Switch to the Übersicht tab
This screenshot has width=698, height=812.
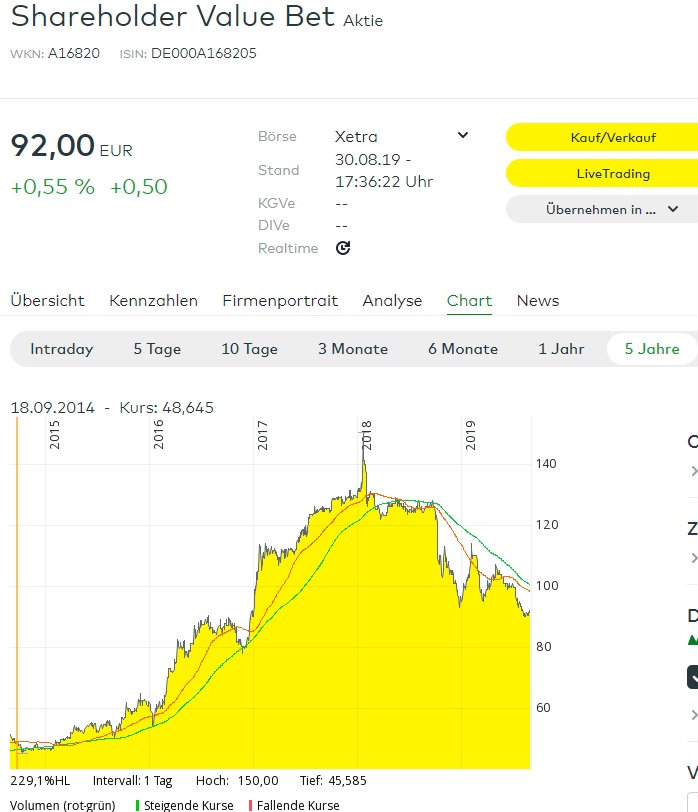[47, 301]
